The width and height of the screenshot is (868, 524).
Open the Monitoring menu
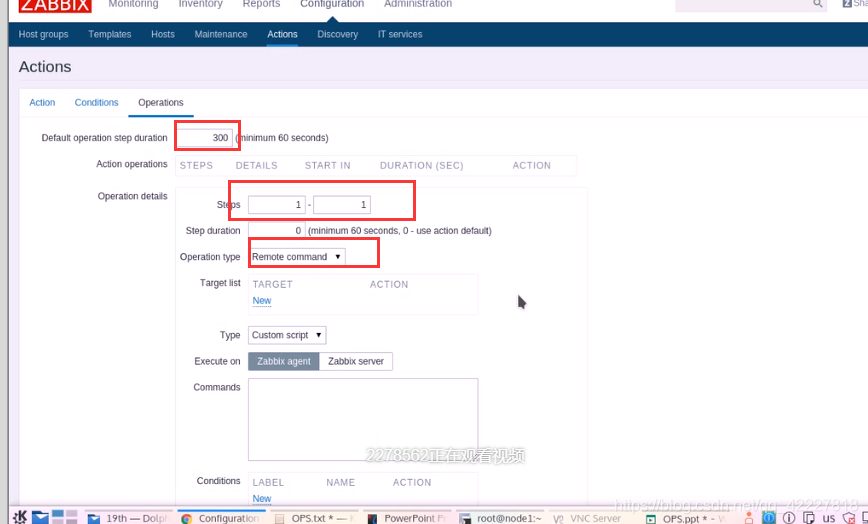tap(133, 4)
